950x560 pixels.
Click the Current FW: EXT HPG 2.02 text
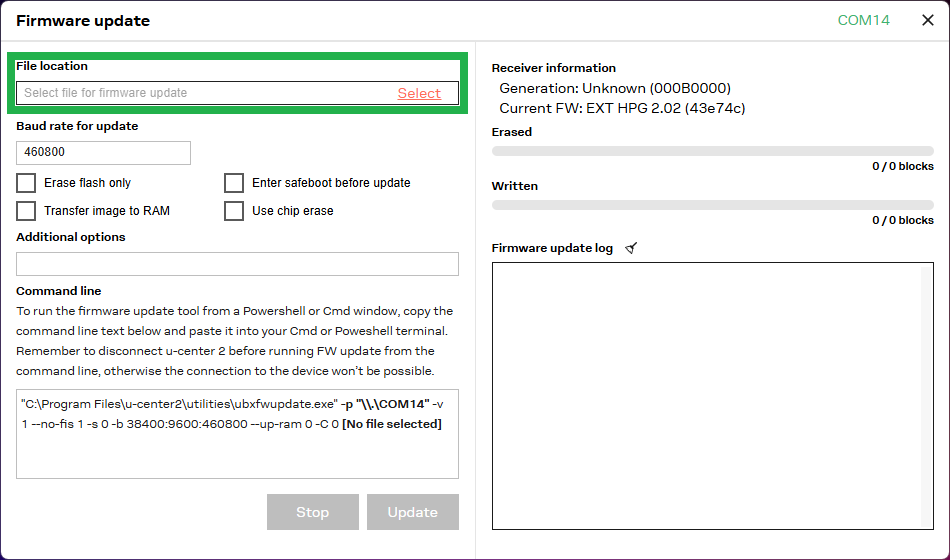click(x=622, y=108)
